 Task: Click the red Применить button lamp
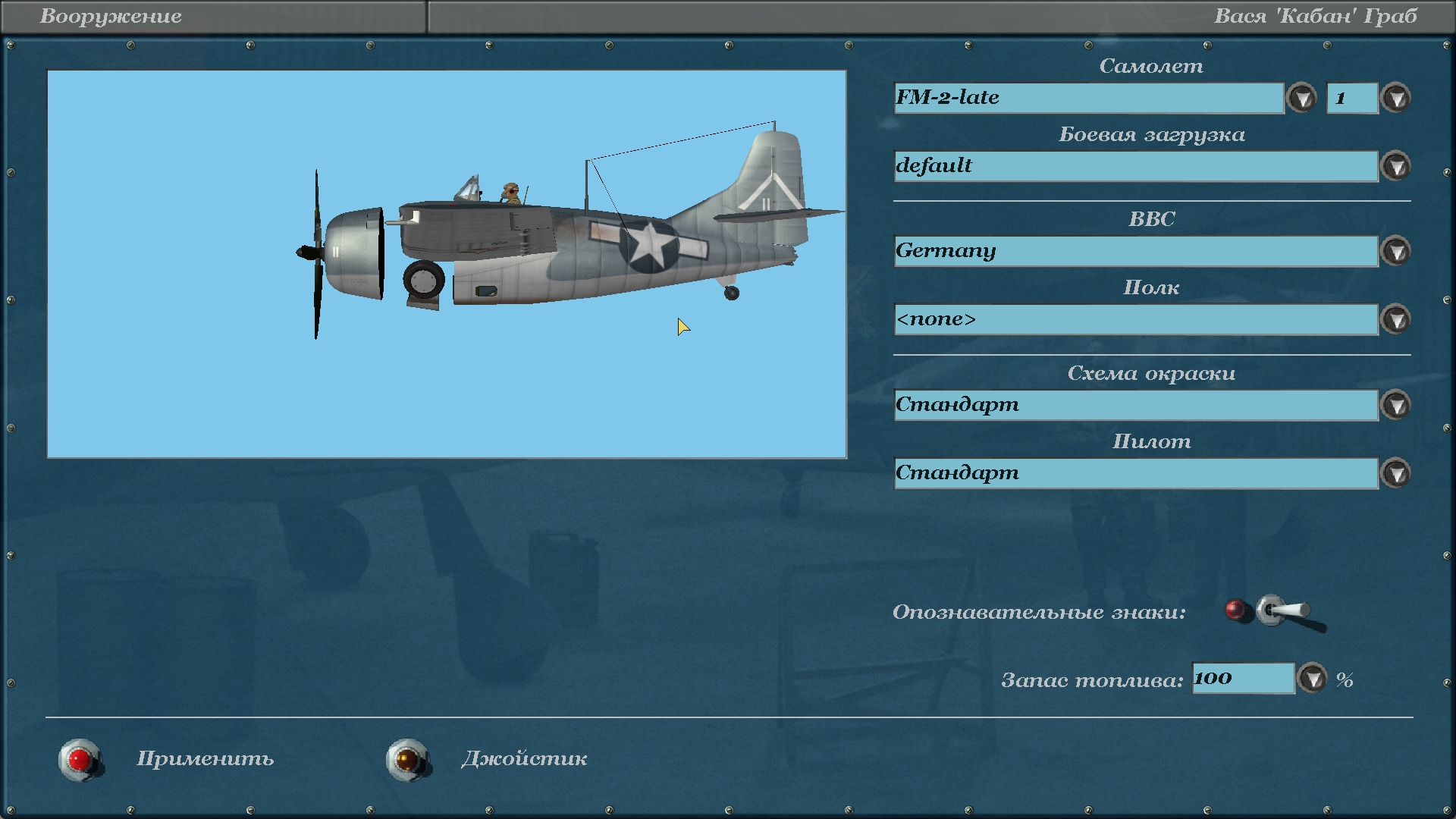(79, 759)
